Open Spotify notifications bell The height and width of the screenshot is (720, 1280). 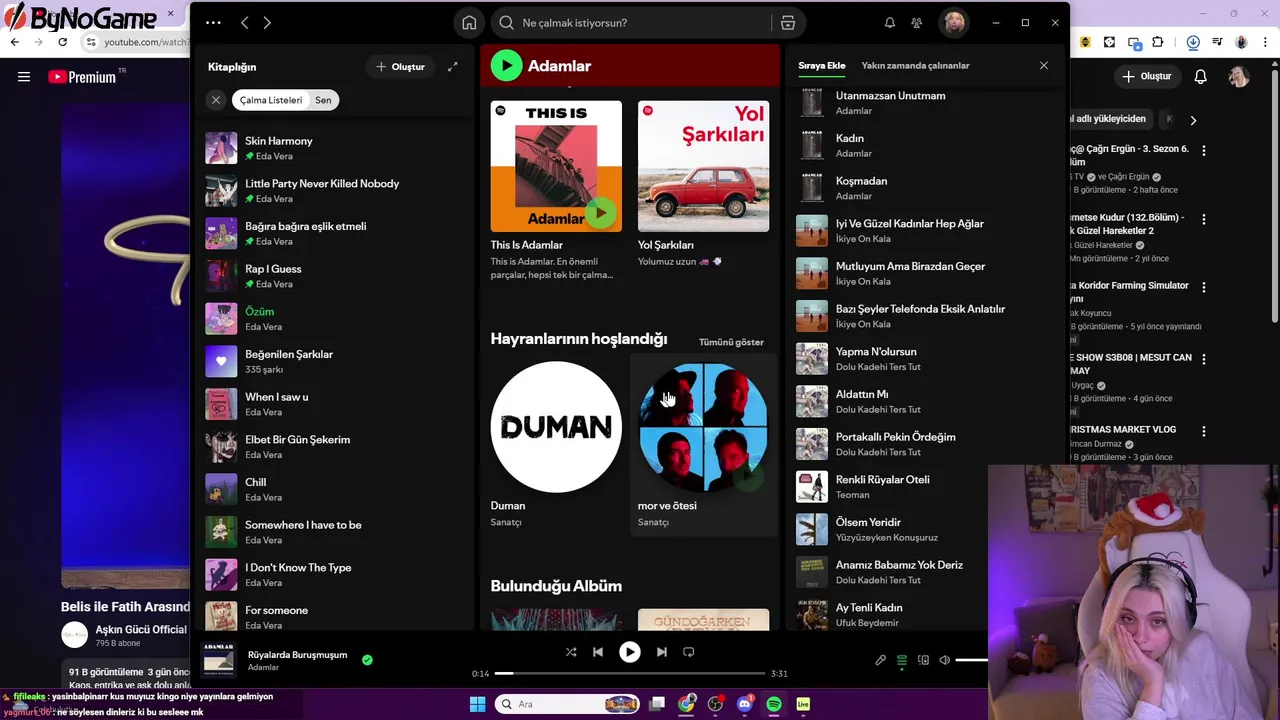click(890, 23)
